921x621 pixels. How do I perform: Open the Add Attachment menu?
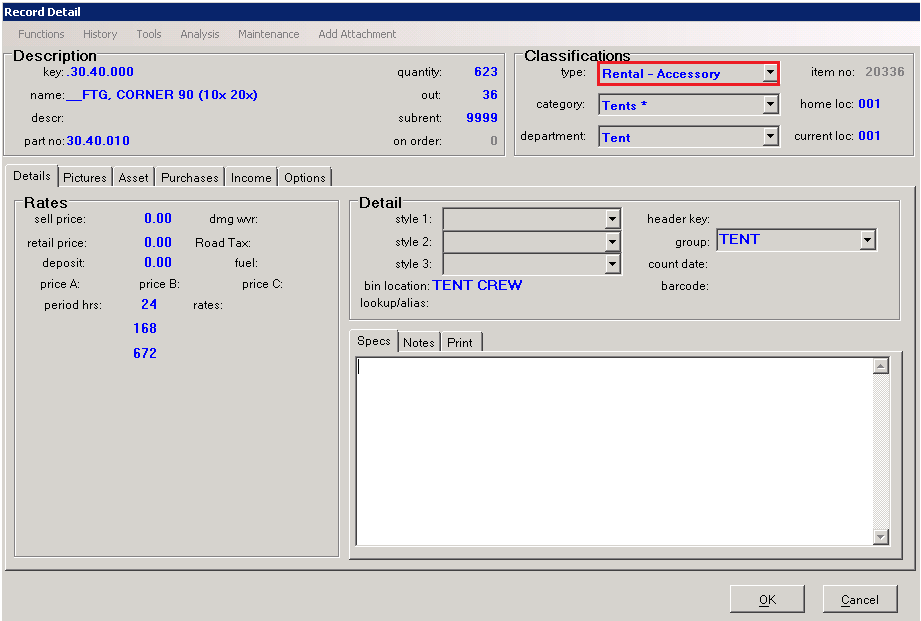[357, 34]
